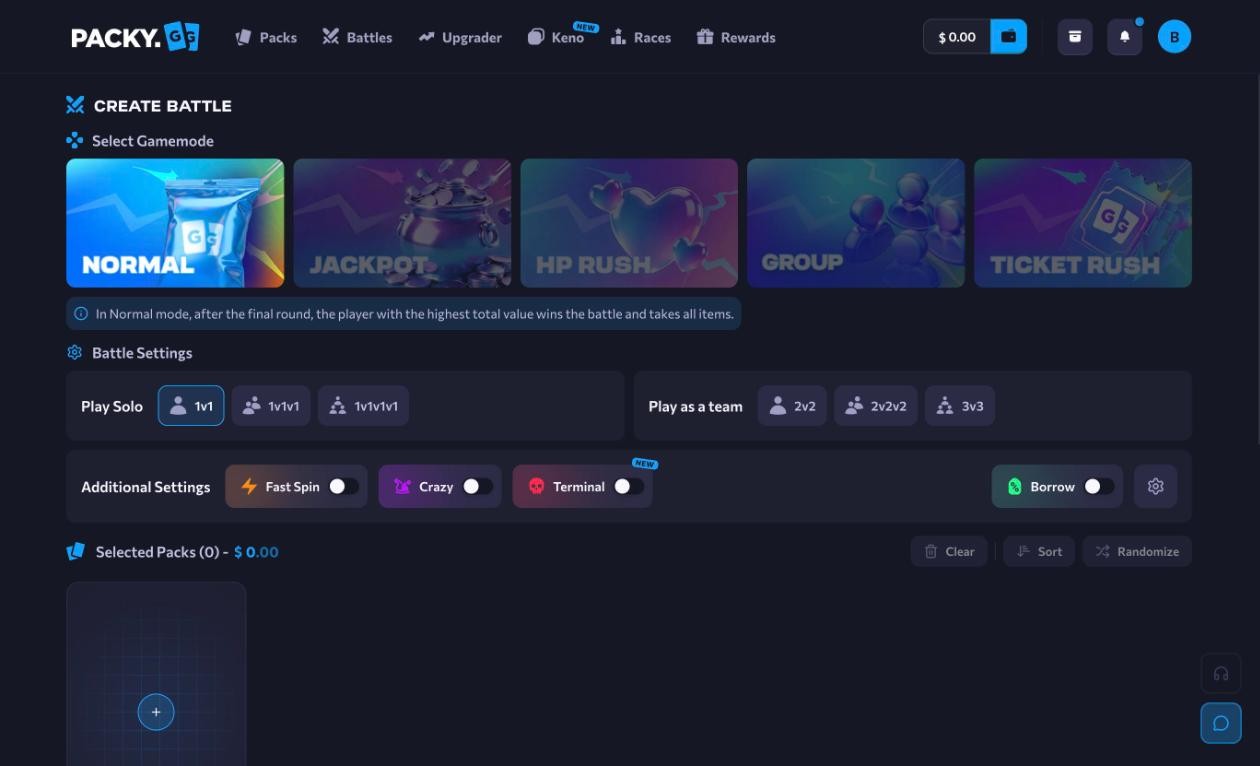Open the support headset icon
The image size is (1260, 766).
click(1221, 673)
